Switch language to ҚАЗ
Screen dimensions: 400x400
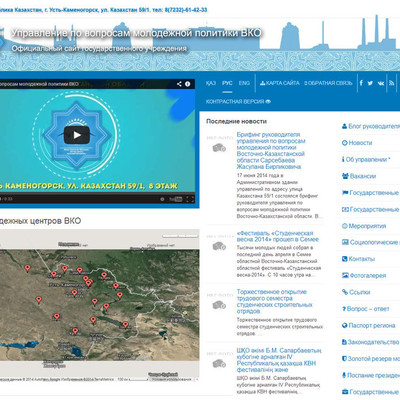point(211,83)
